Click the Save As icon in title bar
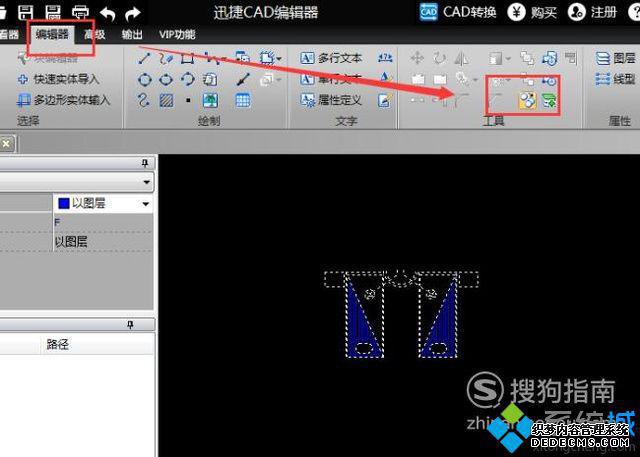The image size is (640, 457). [x=53, y=11]
